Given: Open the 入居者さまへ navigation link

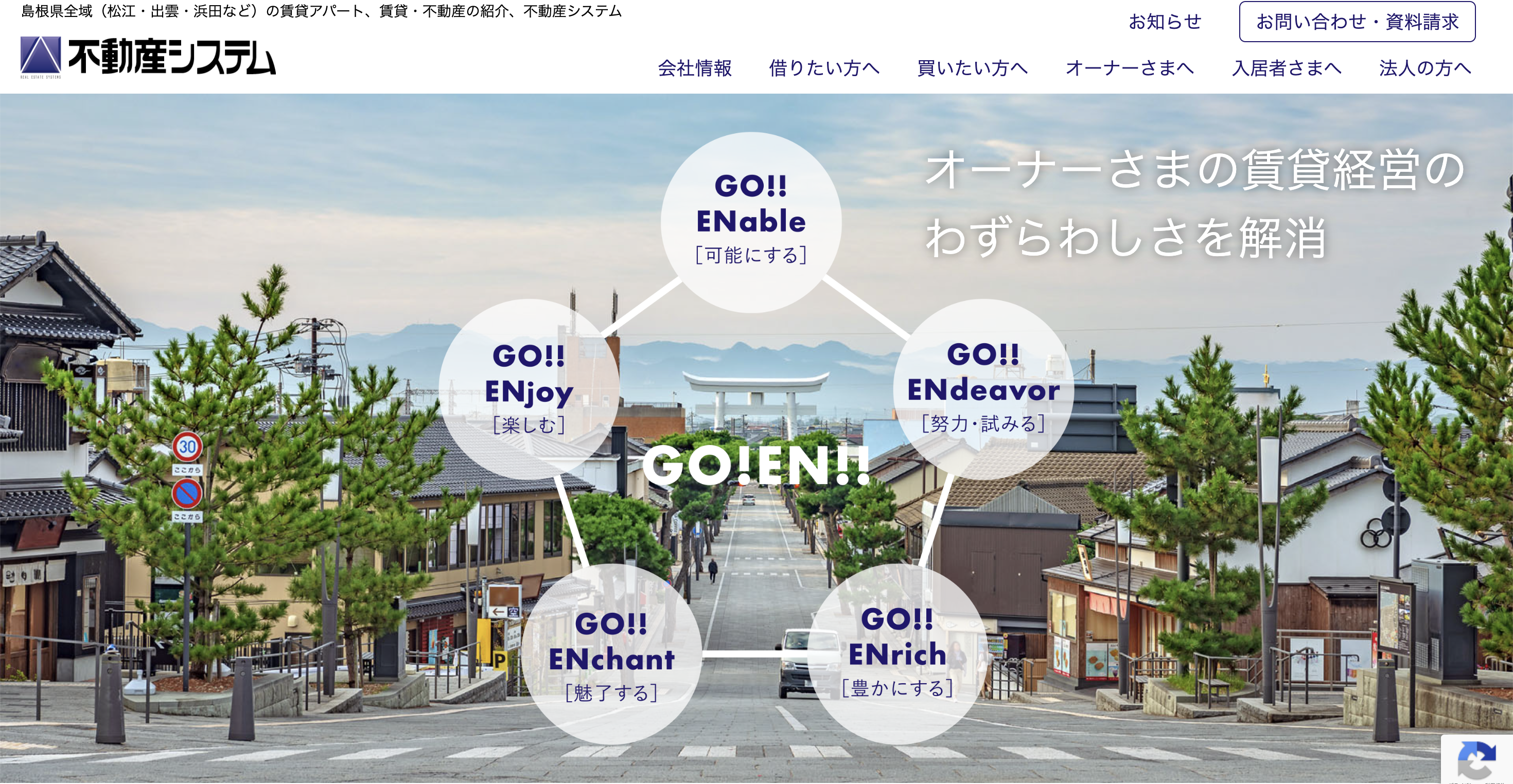Looking at the screenshot, I should 1286,68.
